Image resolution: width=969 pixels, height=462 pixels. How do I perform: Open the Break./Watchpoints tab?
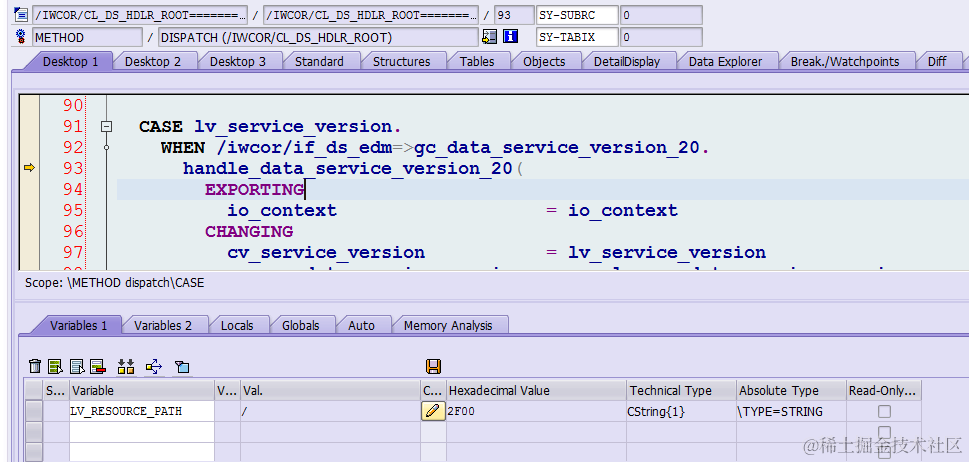point(845,61)
